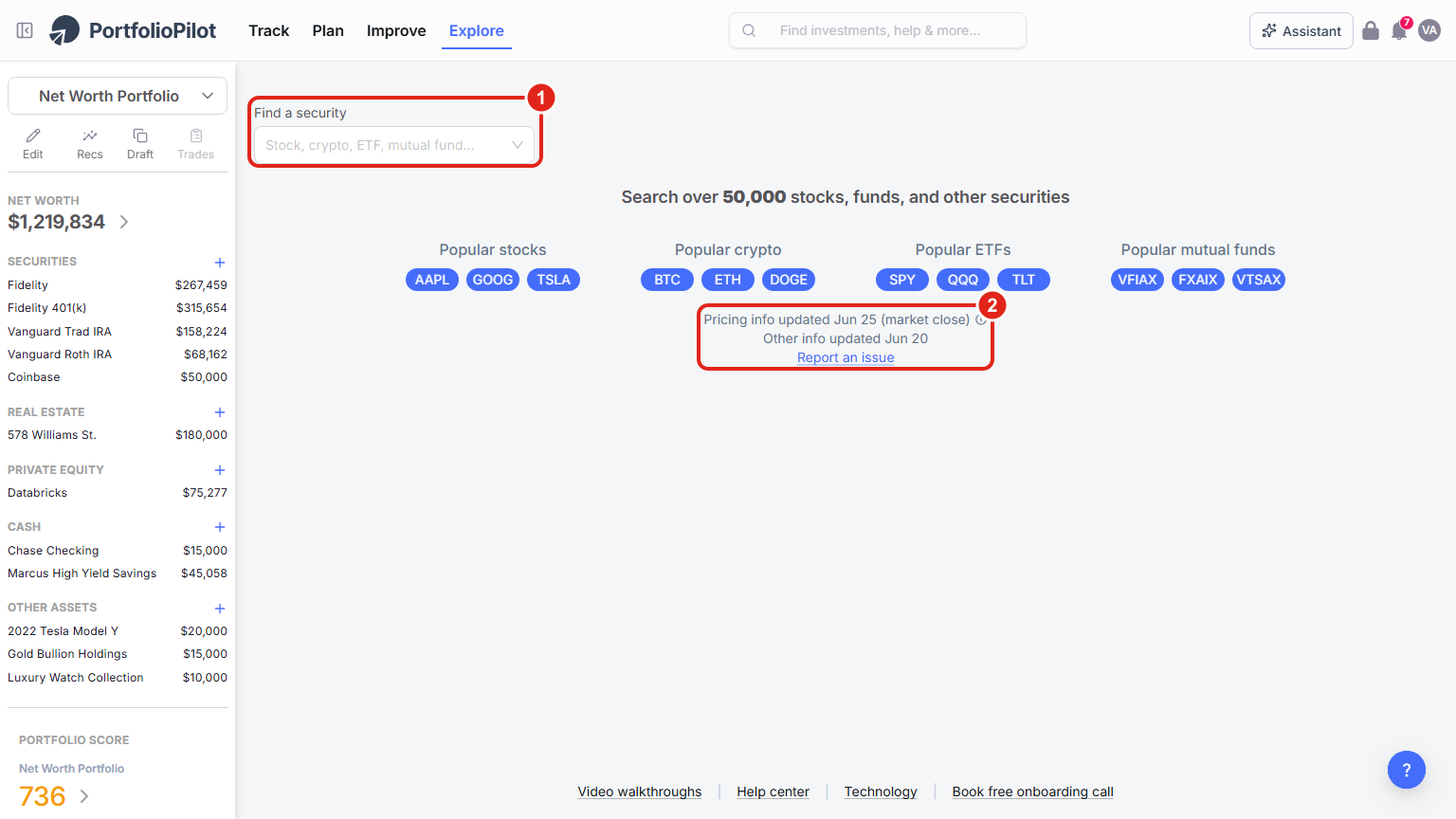Open the VA user avatar menu

pyautogui.click(x=1429, y=30)
